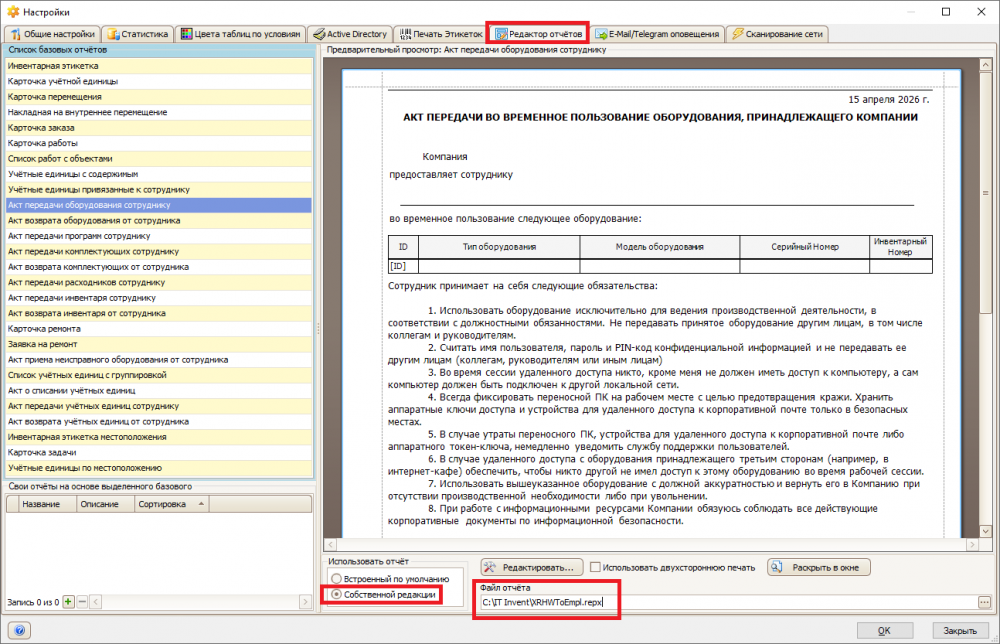Image resolution: width=1000 pixels, height=644 pixels.
Task: Click the 'Редактировать…' edit report button
Action: pyautogui.click(x=531, y=567)
